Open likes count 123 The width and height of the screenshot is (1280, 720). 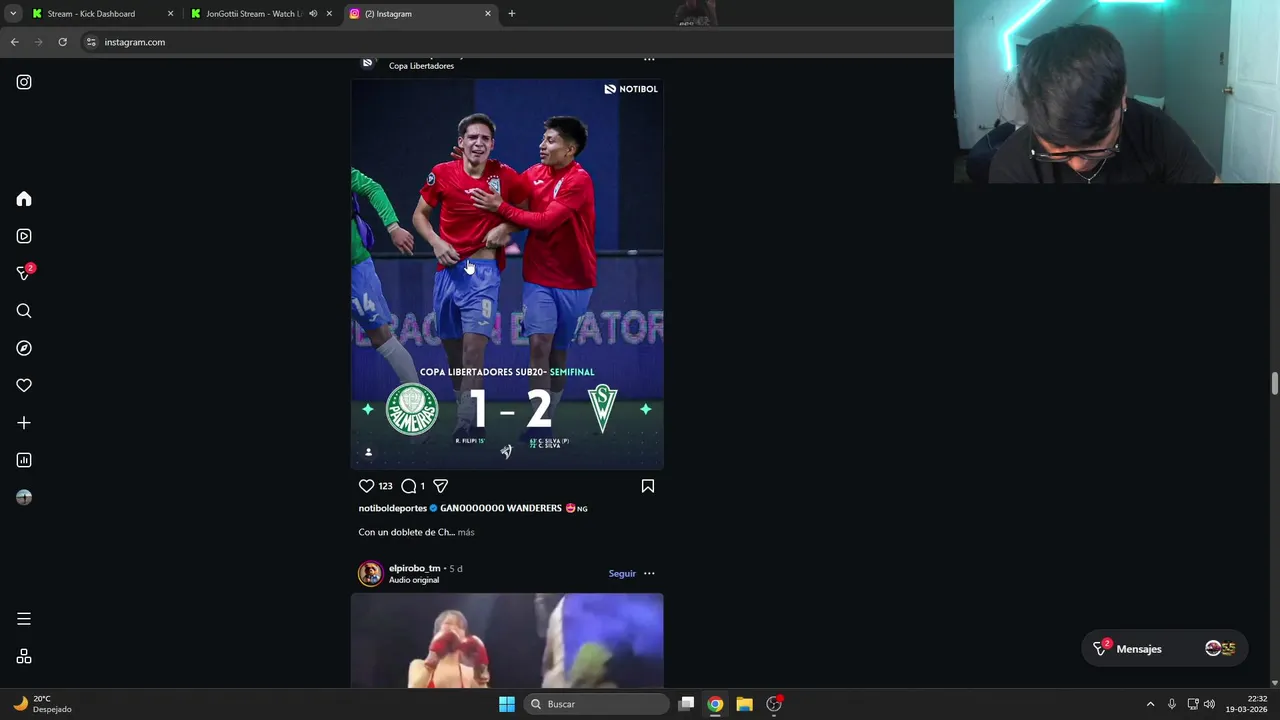(x=385, y=486)
